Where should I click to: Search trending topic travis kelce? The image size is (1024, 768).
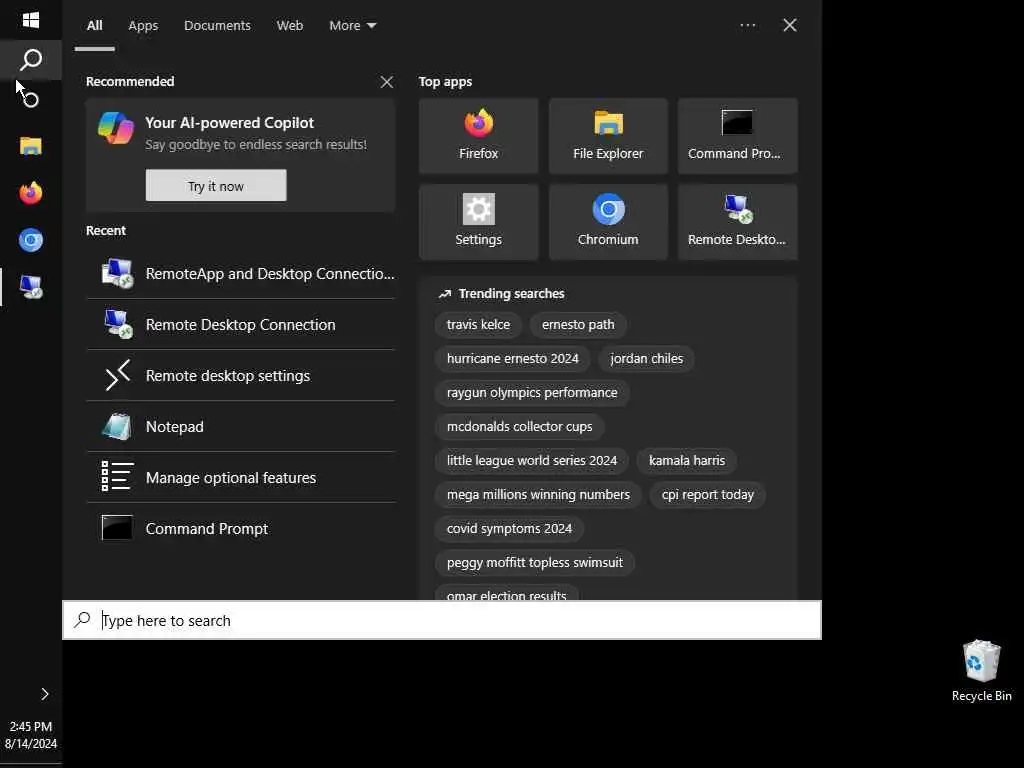pyautogui.click(x=478, y=325)
